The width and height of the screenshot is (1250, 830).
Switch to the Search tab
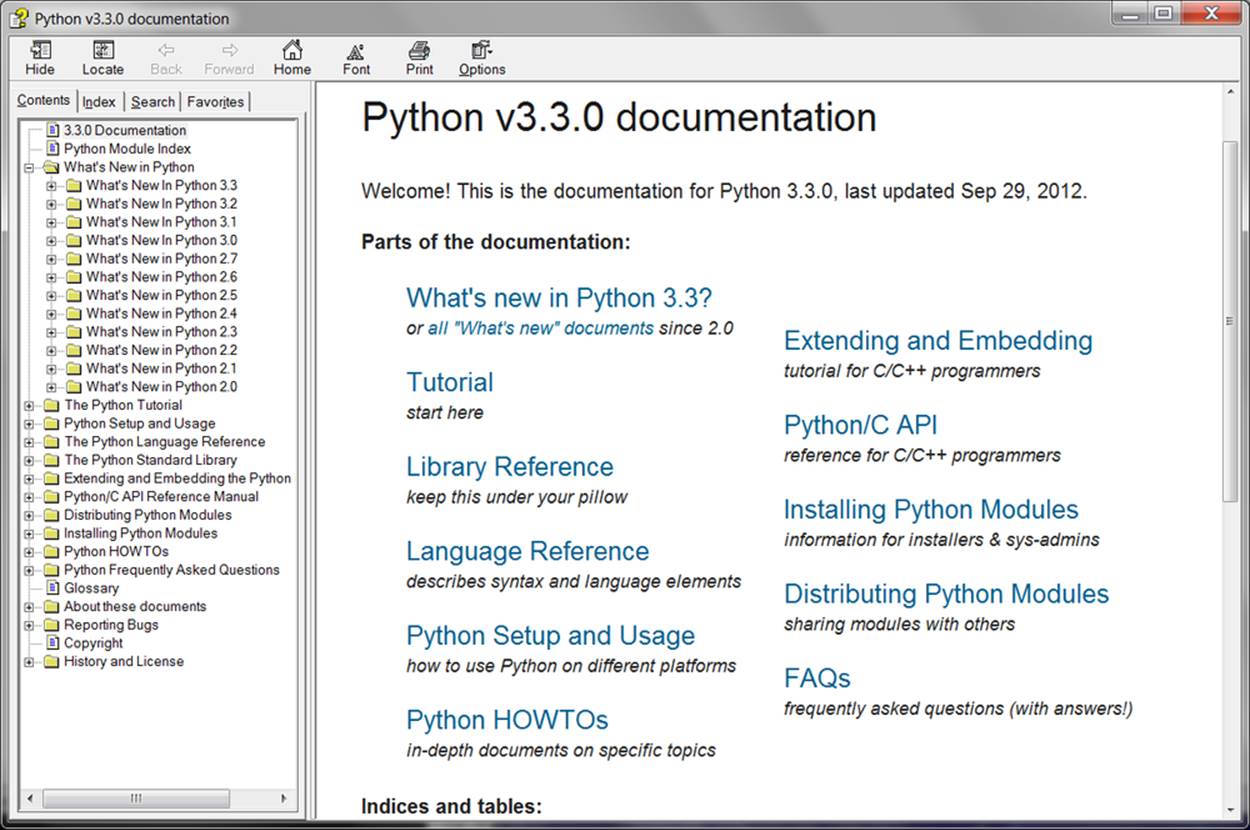click(x=153, y=102)
